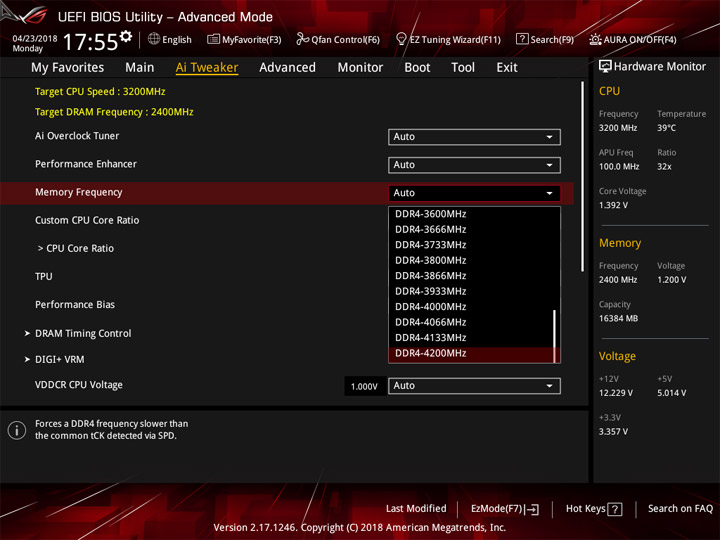Choose highlighted DDR4-4200MHz option
Viewport: 720px width, 540px height.
[471, 354]
